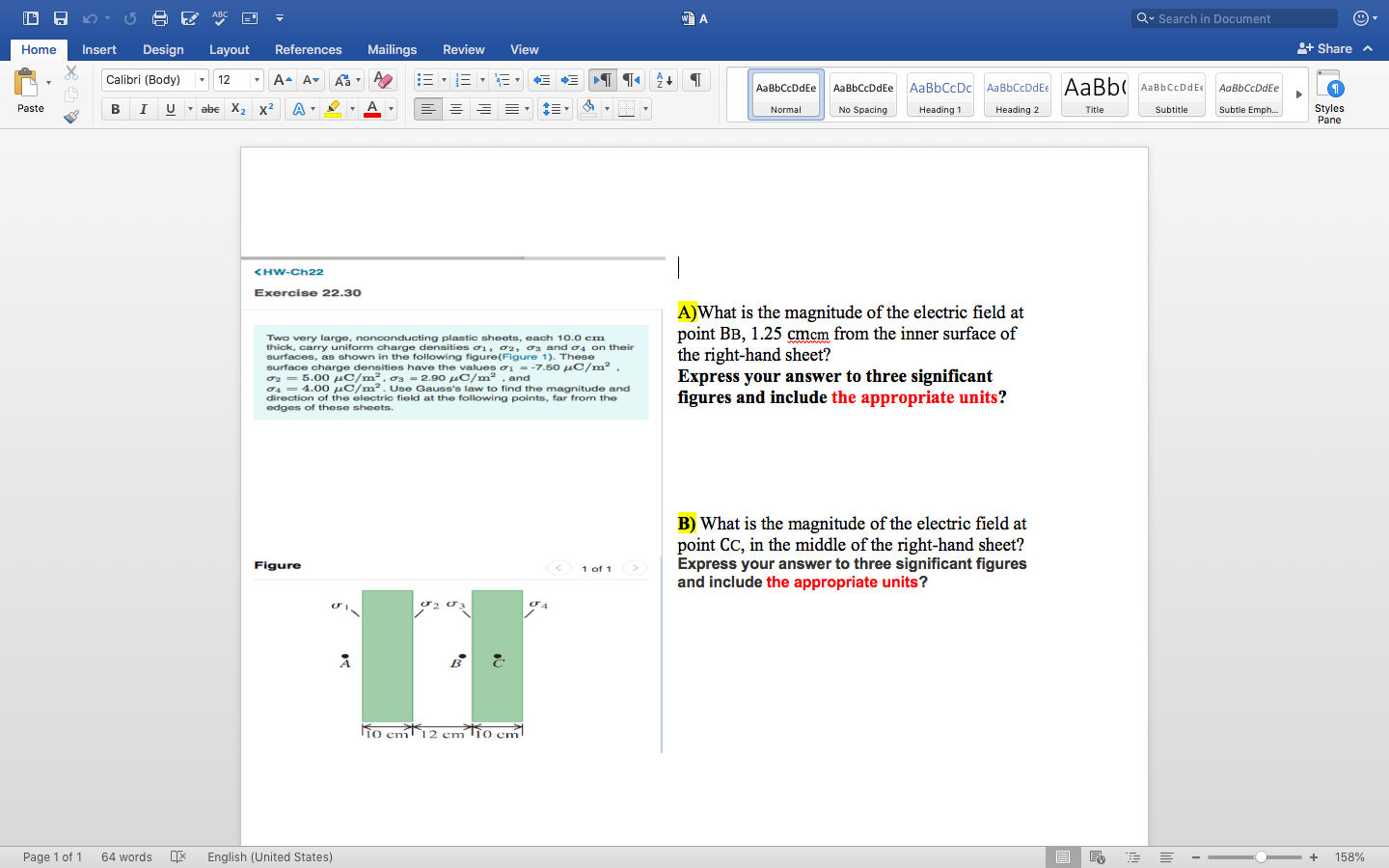Viewport: 1389px width, 868px height.
Task: Click the Search in Document field
Action: click(1235, 18)
